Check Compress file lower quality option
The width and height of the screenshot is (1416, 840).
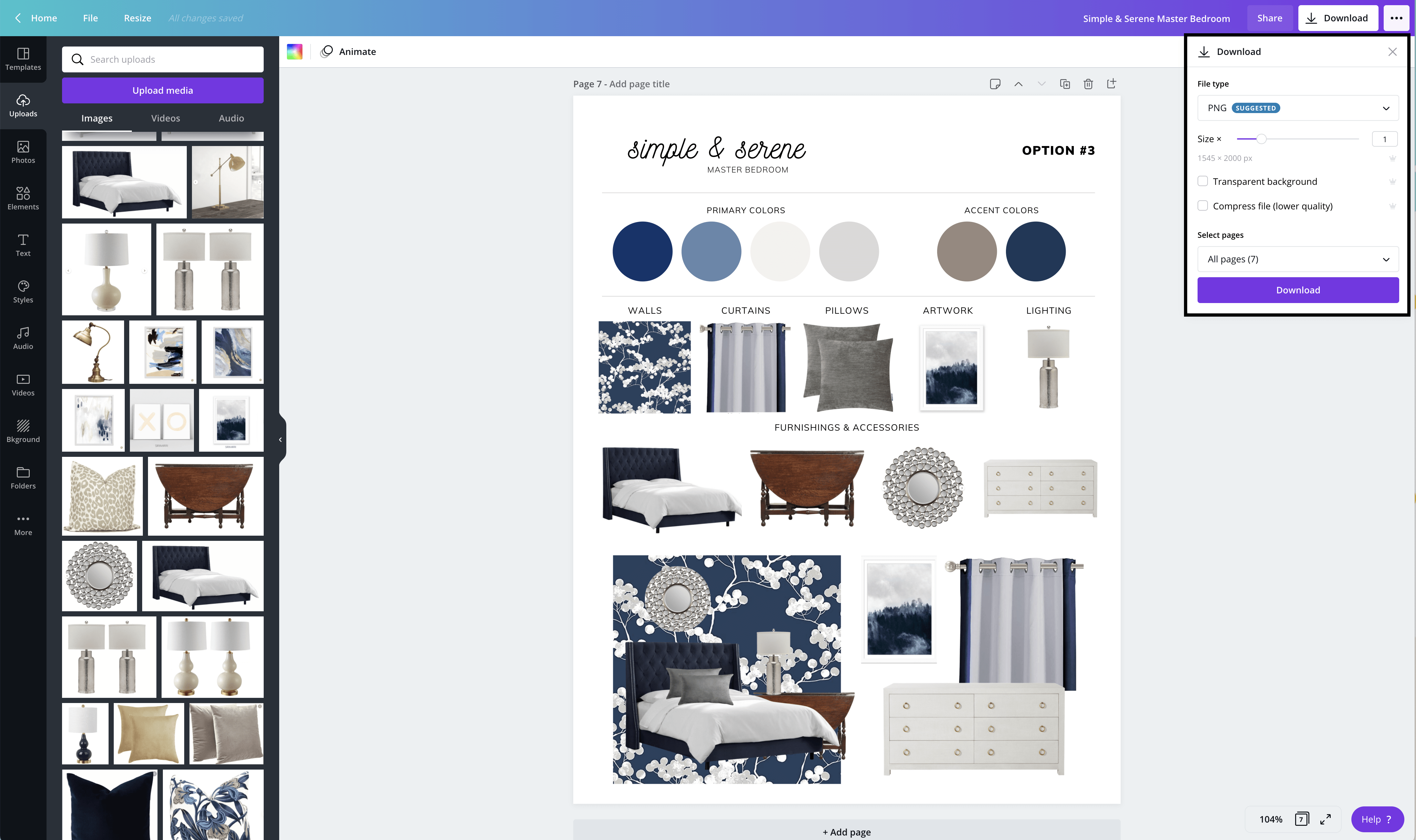click(x=1202, y=205)
